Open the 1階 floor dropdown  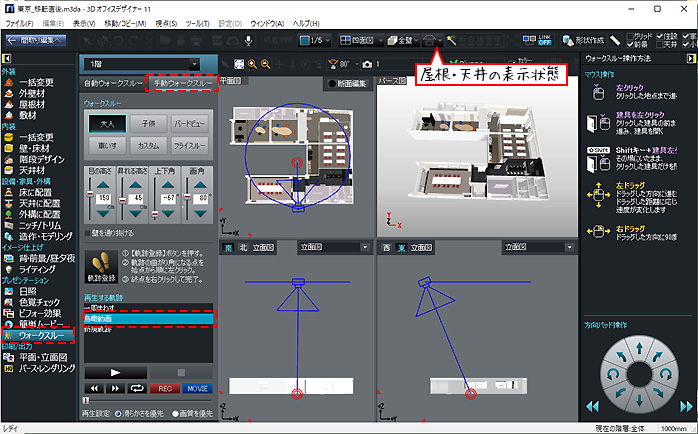pos(147,63)
